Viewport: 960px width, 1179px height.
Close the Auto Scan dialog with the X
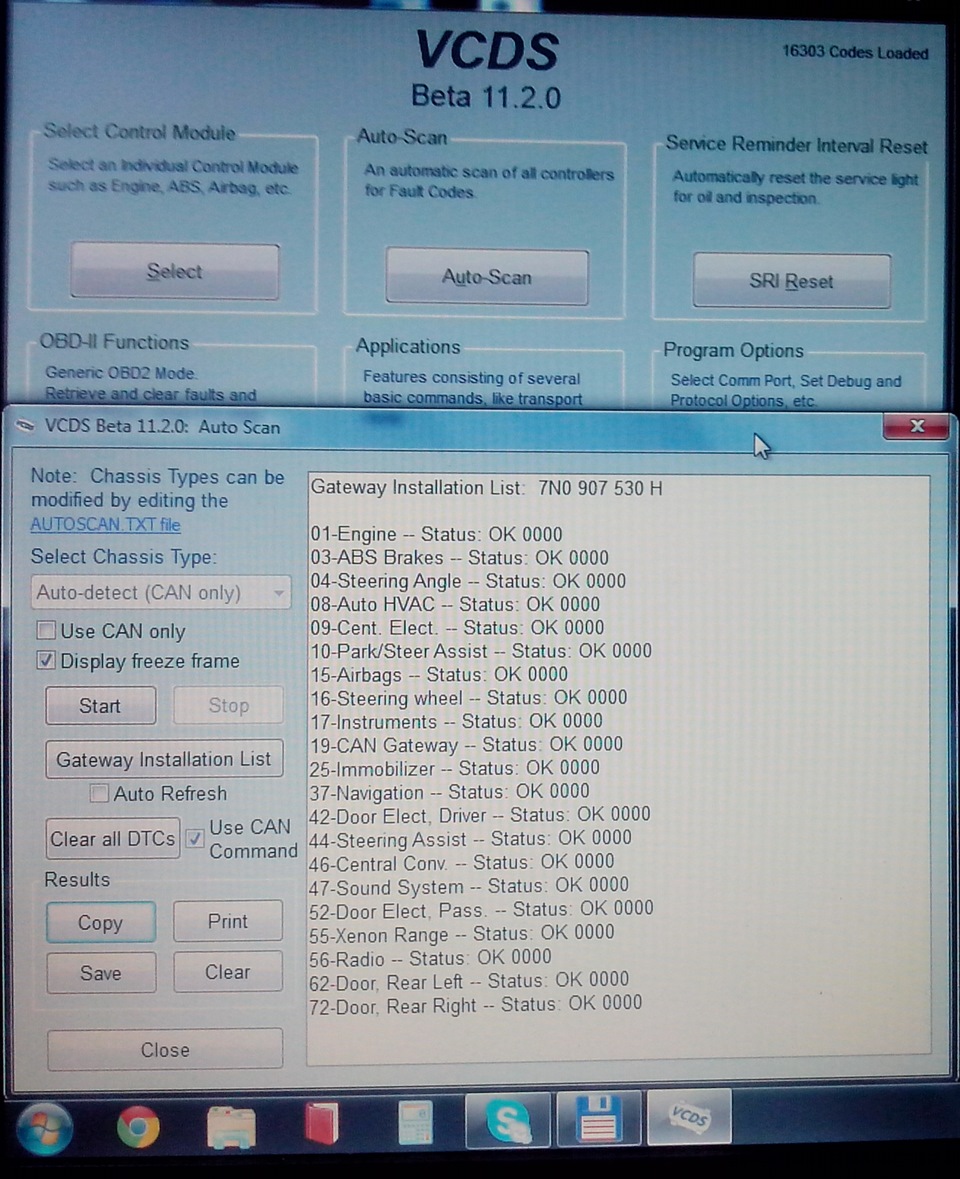pos(916,426)
